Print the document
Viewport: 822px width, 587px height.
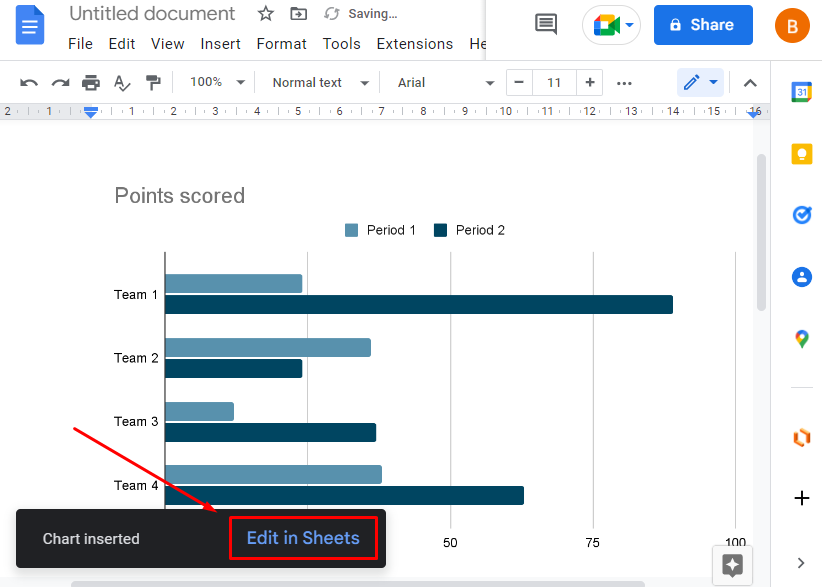(x=91, y=83)
